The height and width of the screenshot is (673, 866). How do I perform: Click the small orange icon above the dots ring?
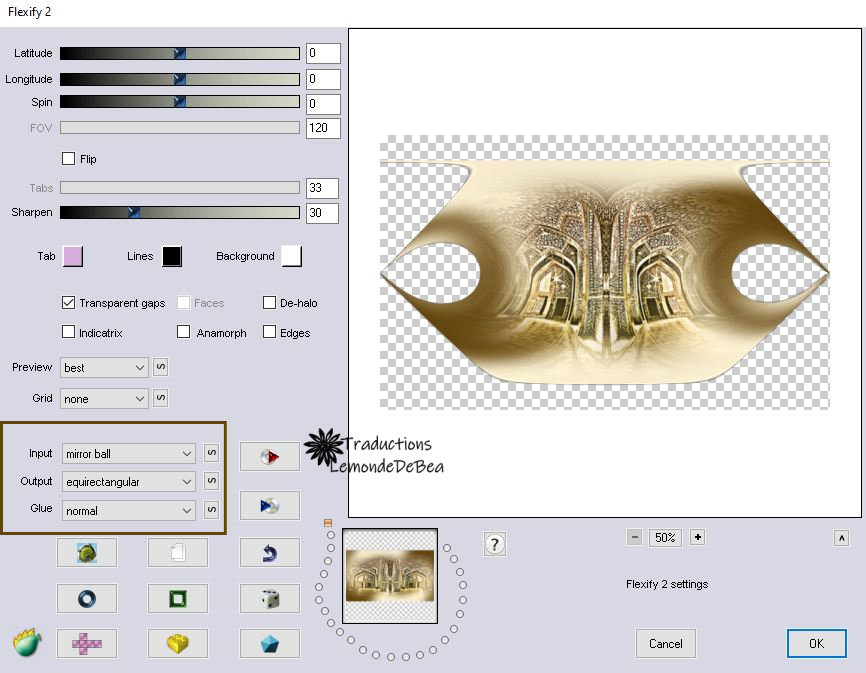click(328, 522)
